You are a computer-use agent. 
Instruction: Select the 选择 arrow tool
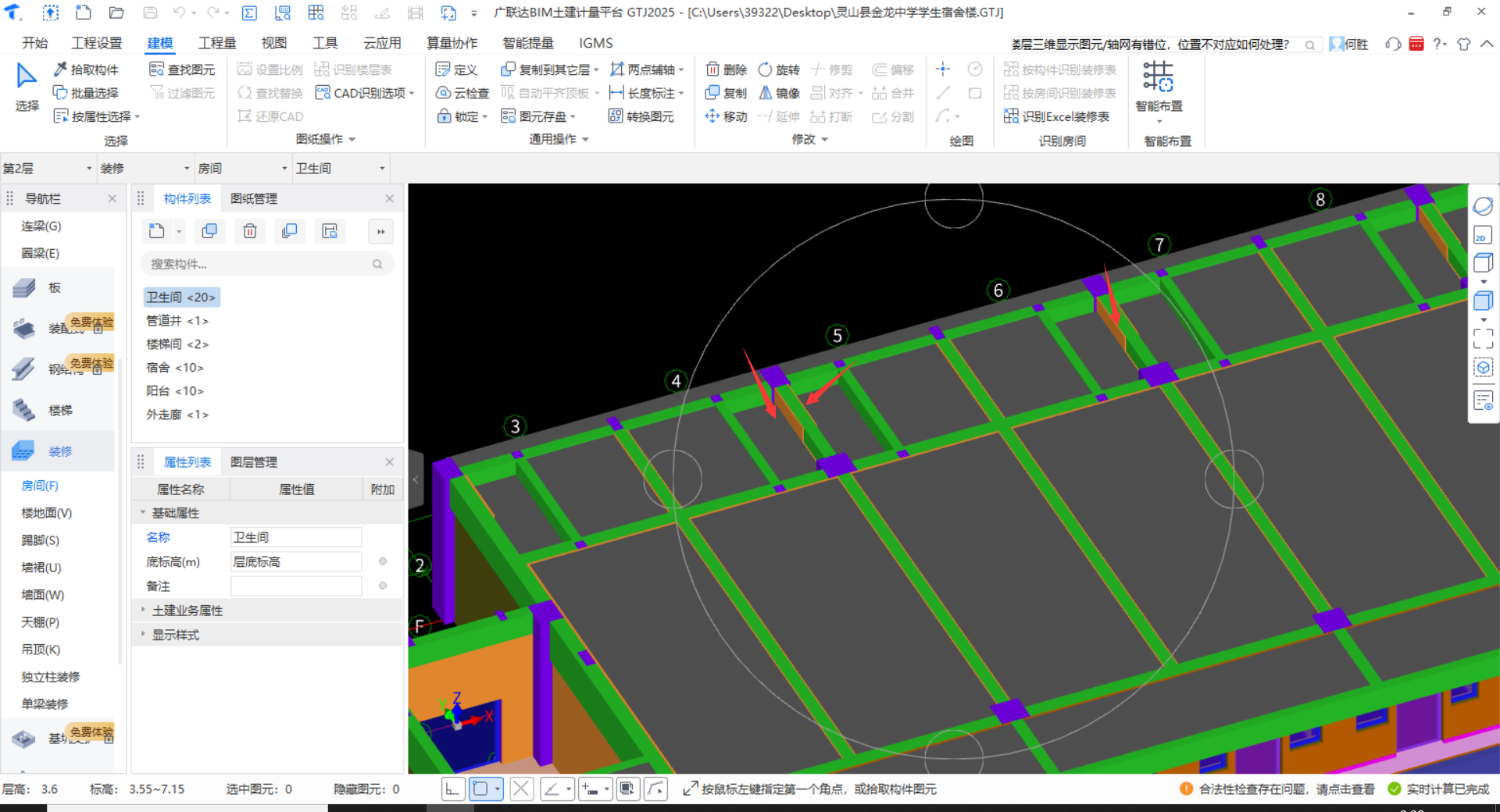(27, 87)
